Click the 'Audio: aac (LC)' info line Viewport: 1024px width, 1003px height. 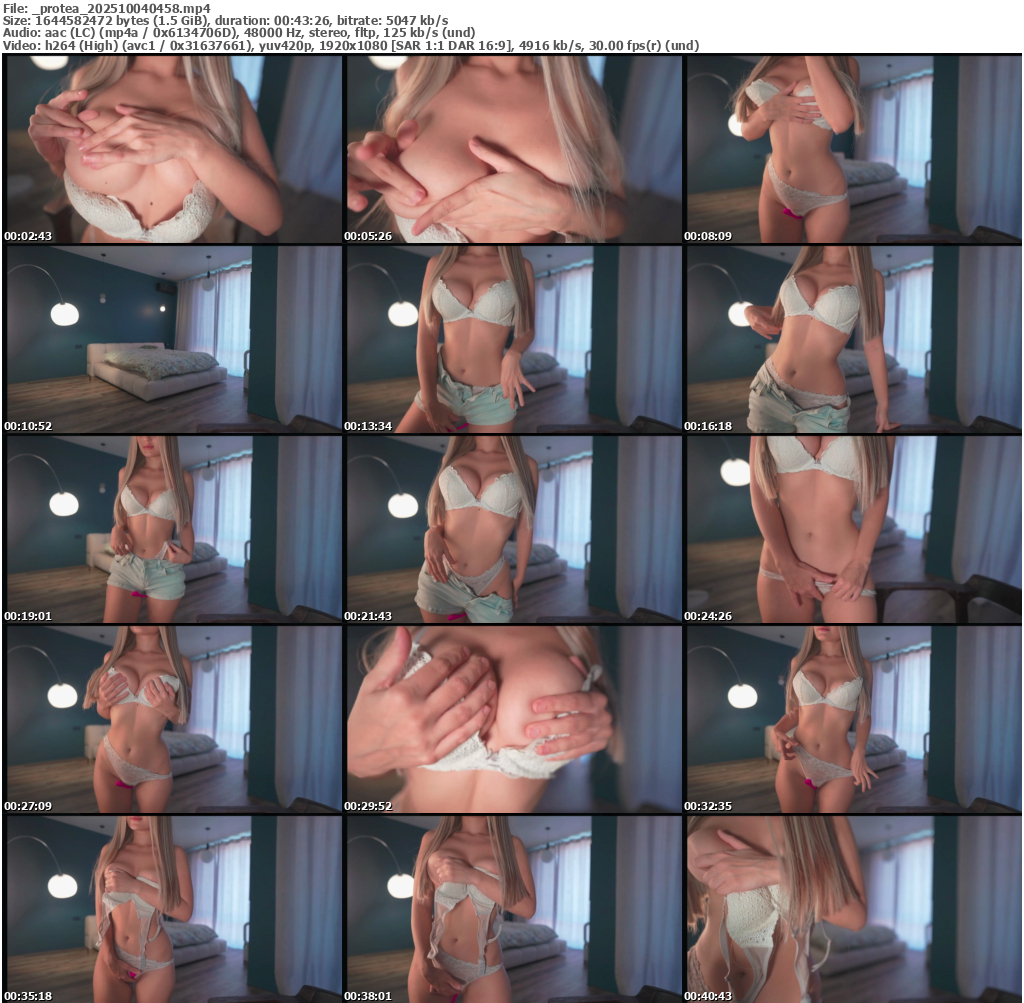coord(239,33)
